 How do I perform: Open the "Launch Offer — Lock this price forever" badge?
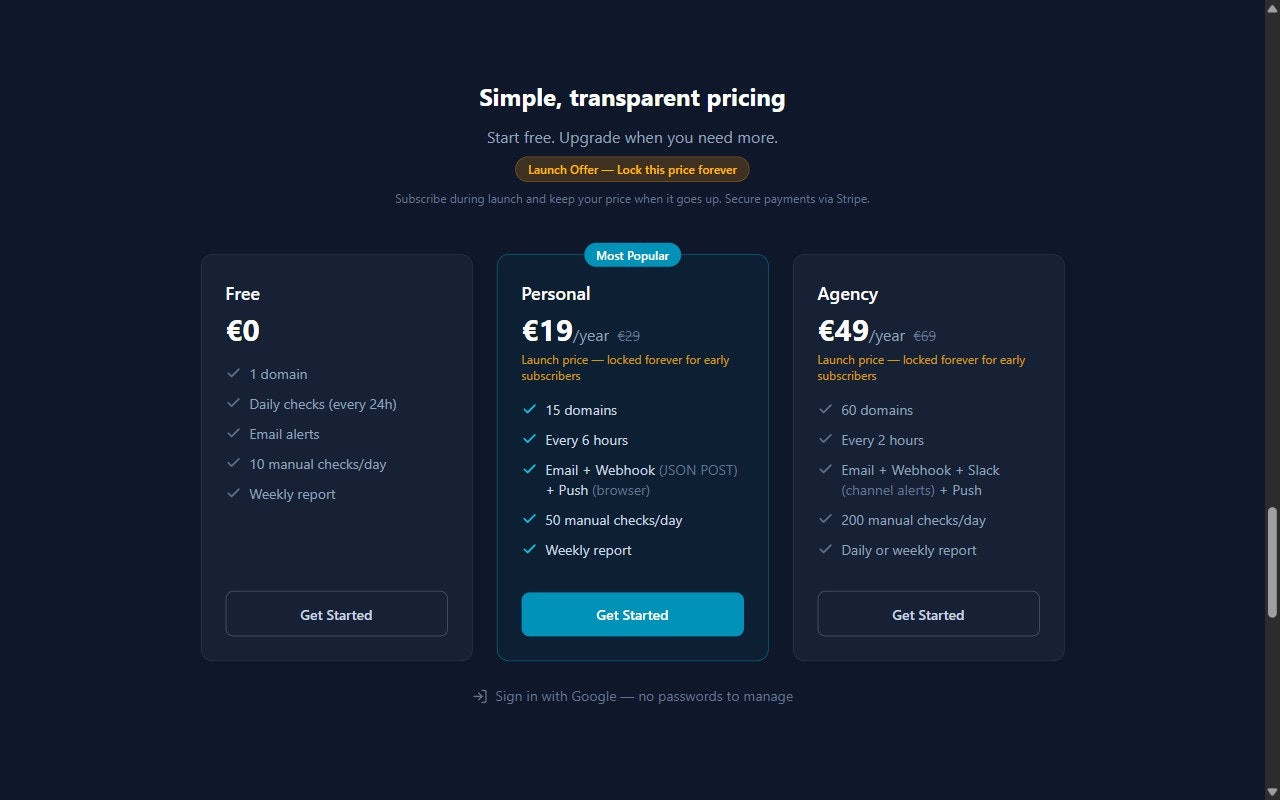pyautogui.click(x=632, y=169)
